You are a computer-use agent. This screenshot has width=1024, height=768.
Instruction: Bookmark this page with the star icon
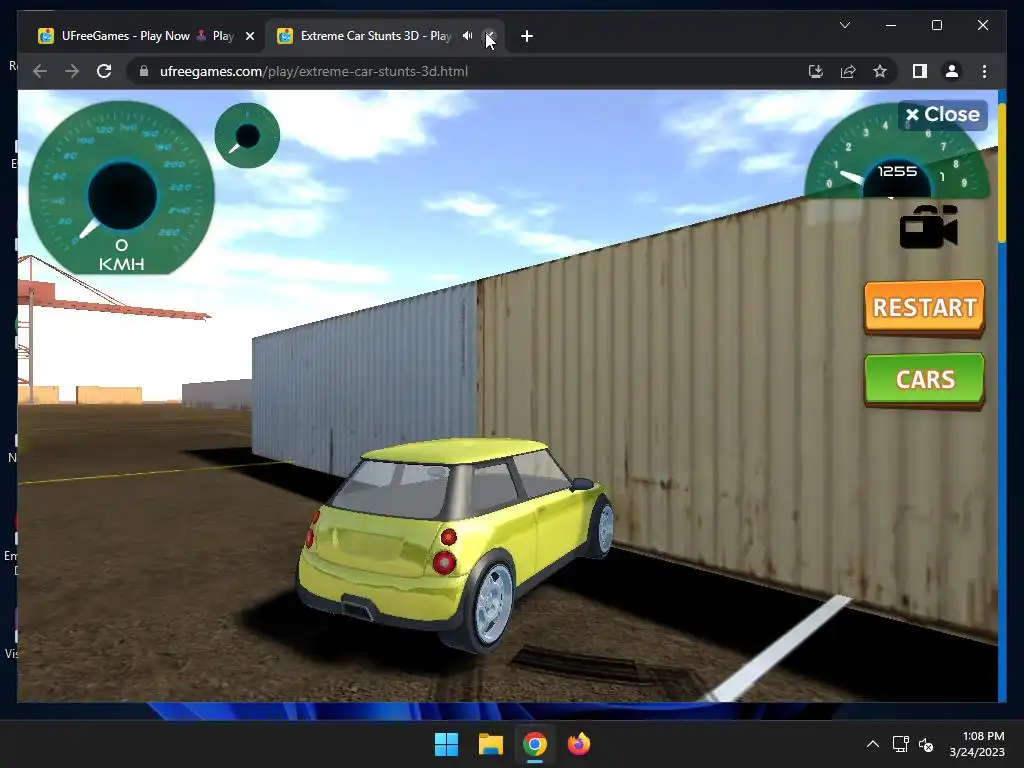coord(880,71)
